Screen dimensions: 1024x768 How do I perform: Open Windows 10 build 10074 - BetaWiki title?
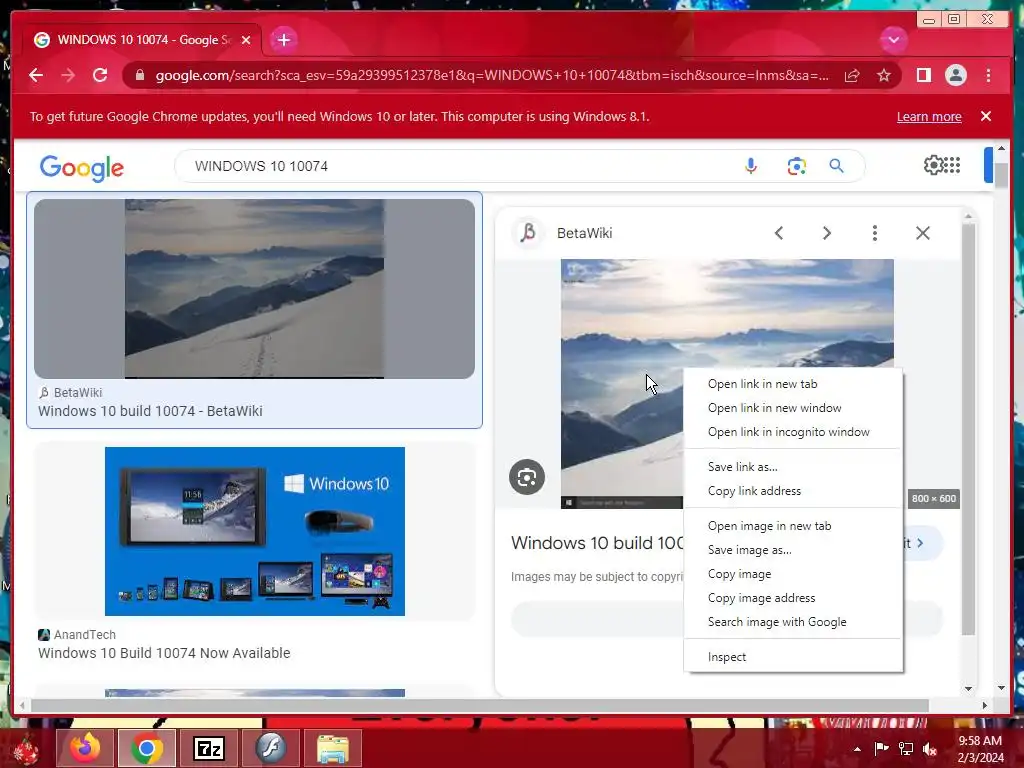coord(150,411)
